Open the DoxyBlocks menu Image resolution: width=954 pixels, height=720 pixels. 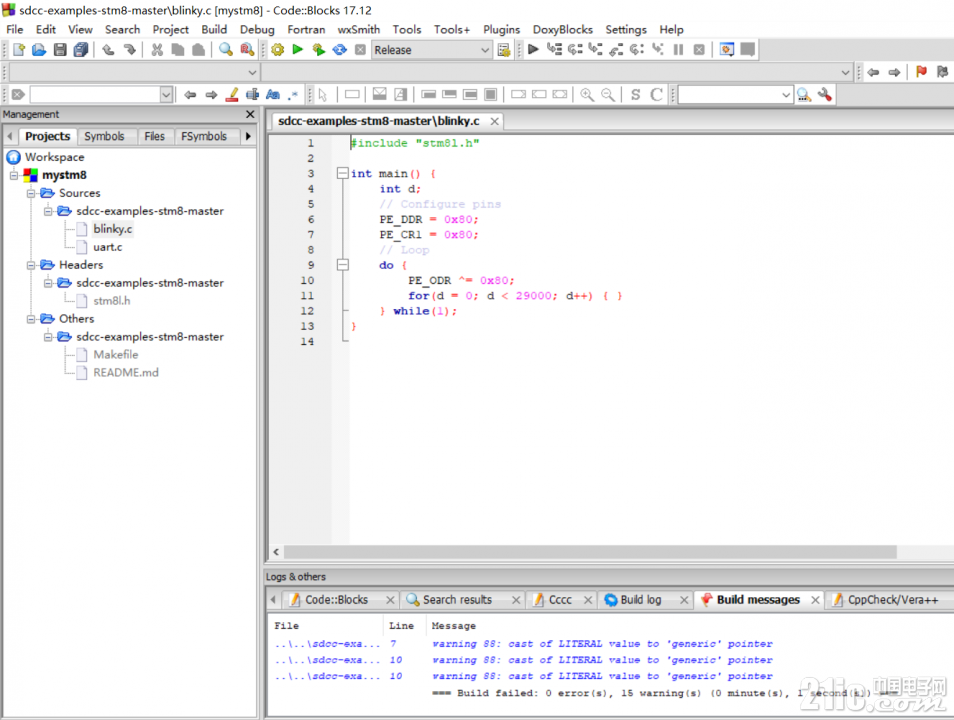[562, 29]
